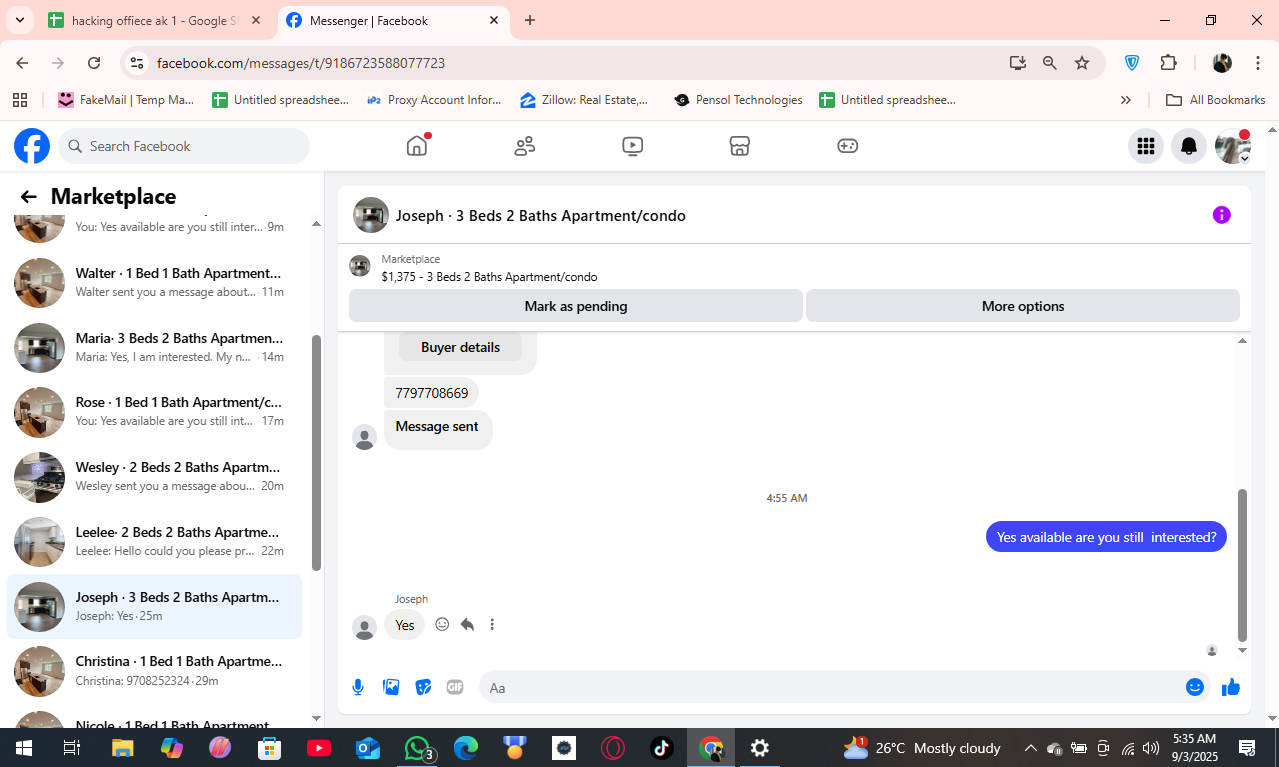Open the All Bookmarks folder
Image resolution: width=1279 pixels, height=767 pixels.
tap(1216, 100)
